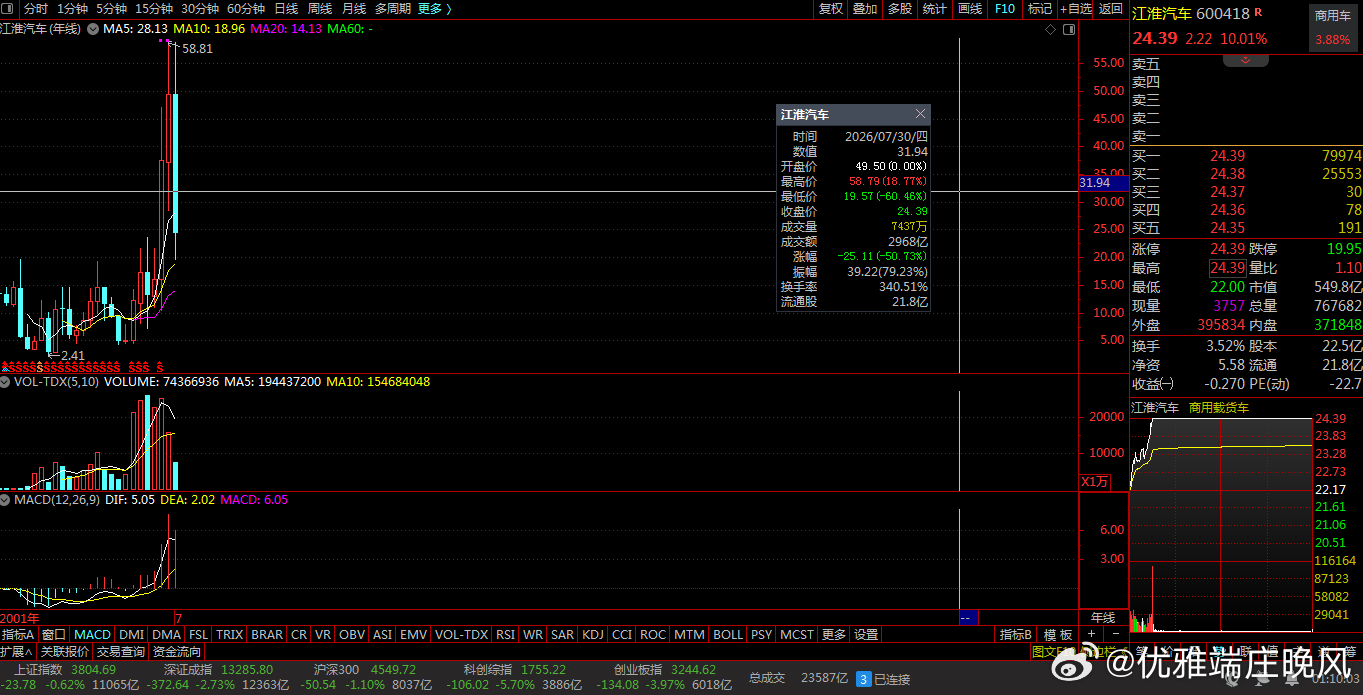Select the 30分钟 period
Viewport: 1363px width, 695px height.
tap(200, 9)
